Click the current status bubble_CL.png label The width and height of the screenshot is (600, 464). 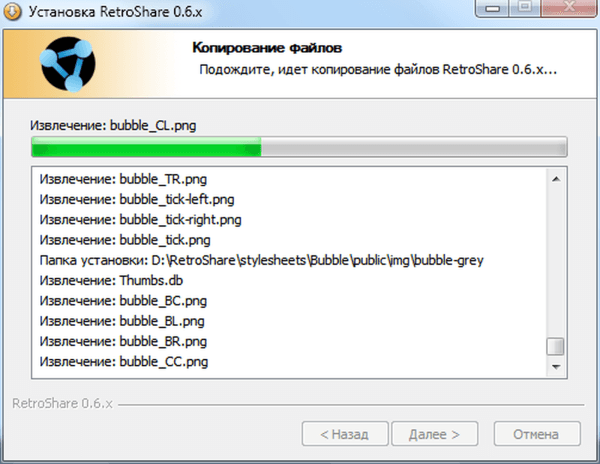click(113, 126)
